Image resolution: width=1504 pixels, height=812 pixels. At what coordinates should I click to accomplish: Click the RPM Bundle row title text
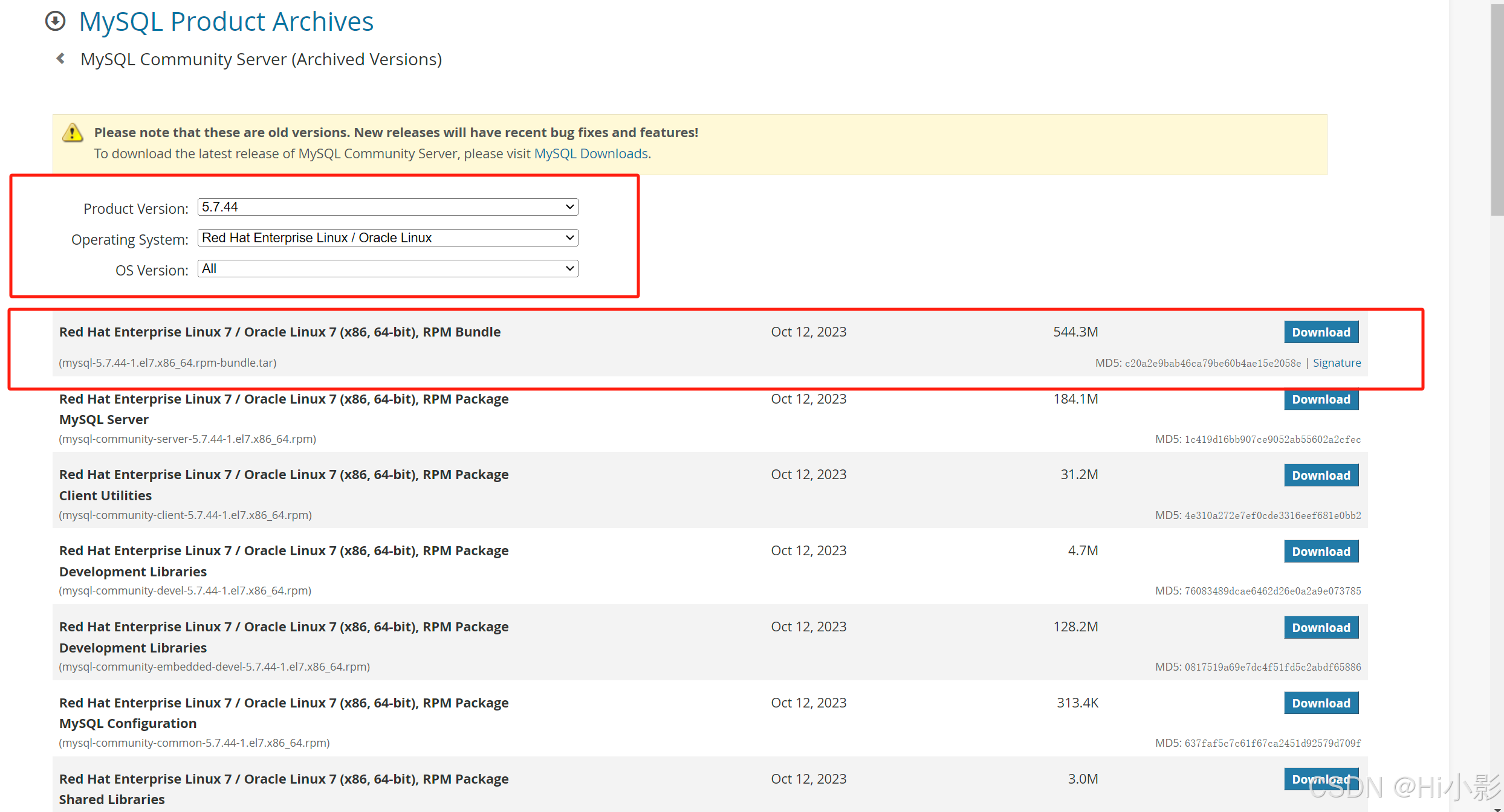[280, 332]
